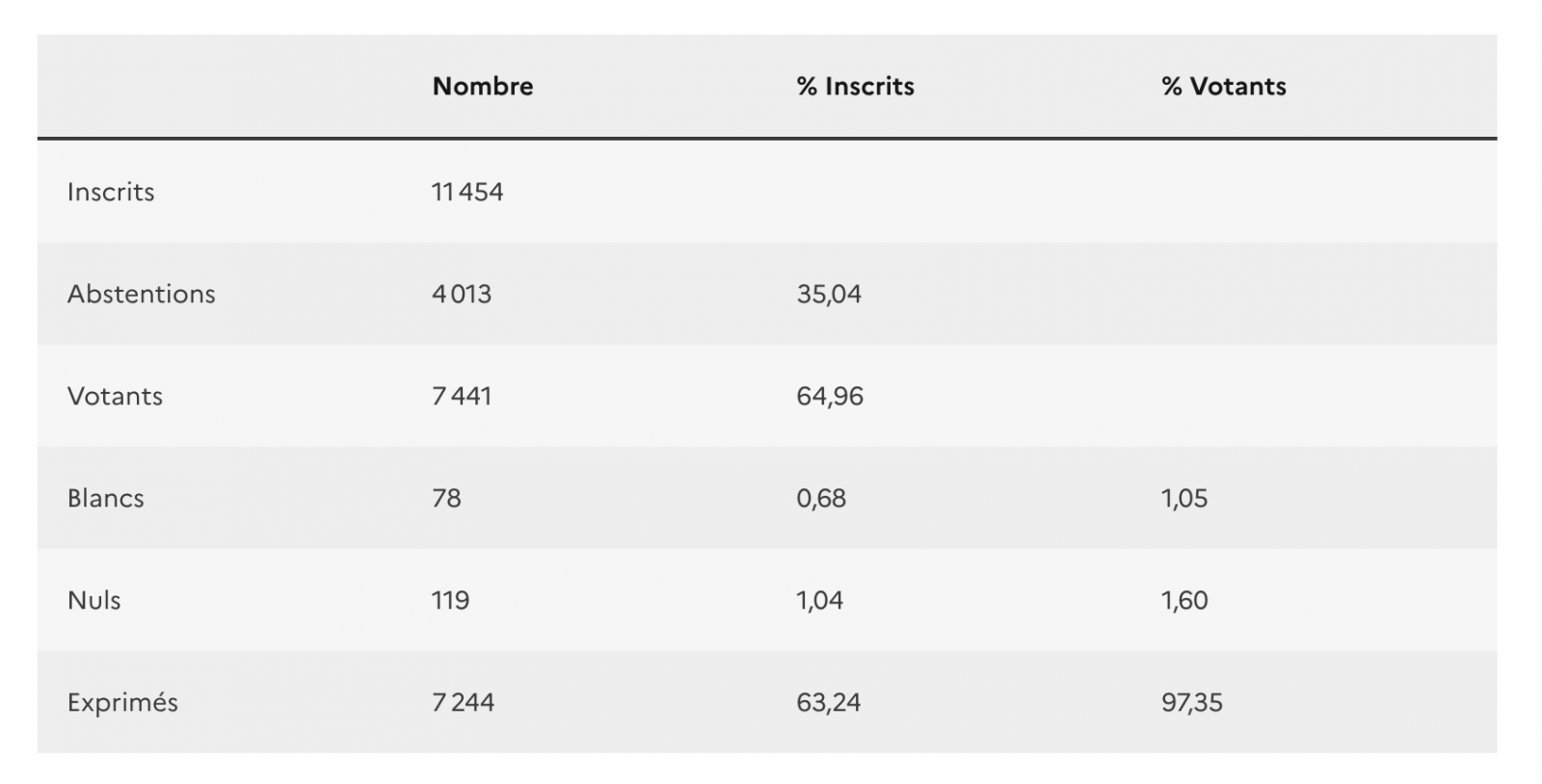This screenshot has width=1542, height=784.
Task: Select the 1,60 percent cell for Nuls
Action: click(x=1184, y=600)
